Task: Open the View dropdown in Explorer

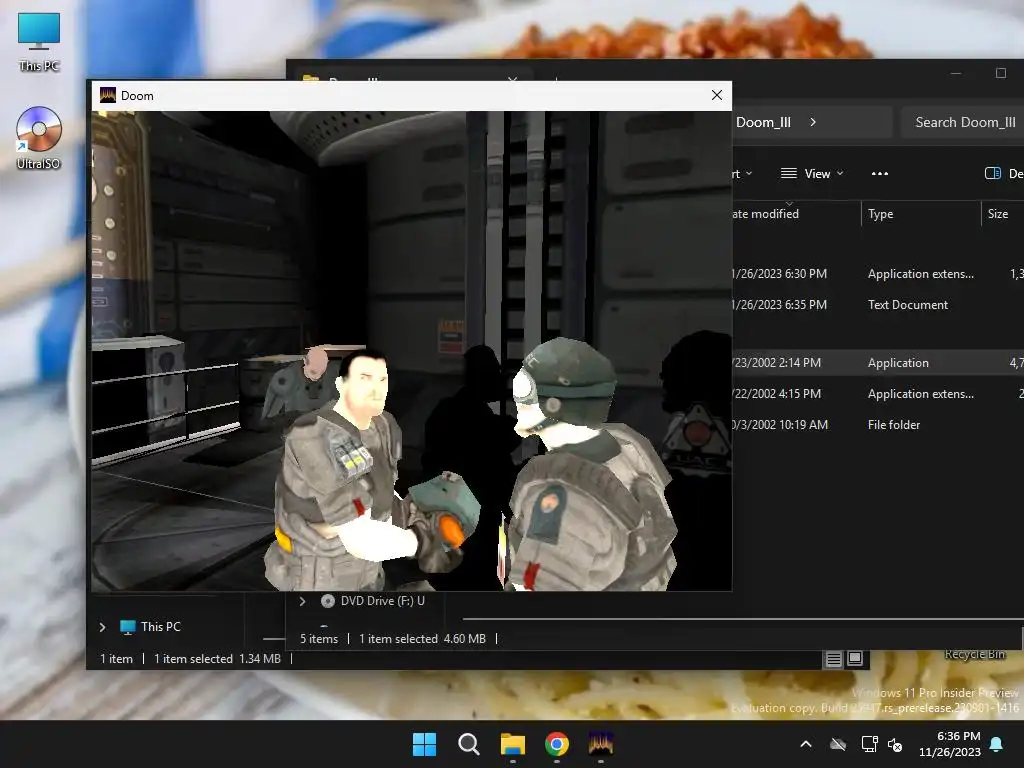Action: (x=812, y=174)
